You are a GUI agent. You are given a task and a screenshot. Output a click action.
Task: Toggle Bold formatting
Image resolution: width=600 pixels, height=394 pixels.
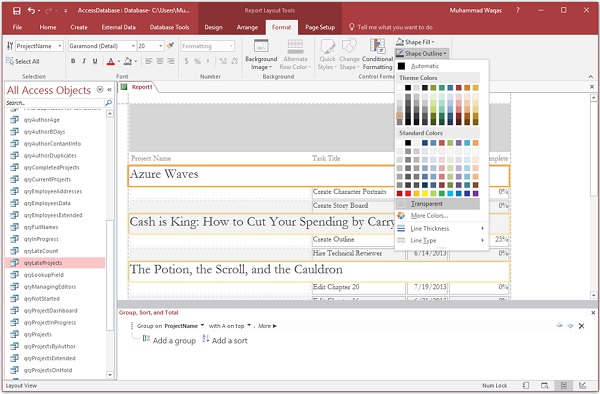(x=73, y=61)
